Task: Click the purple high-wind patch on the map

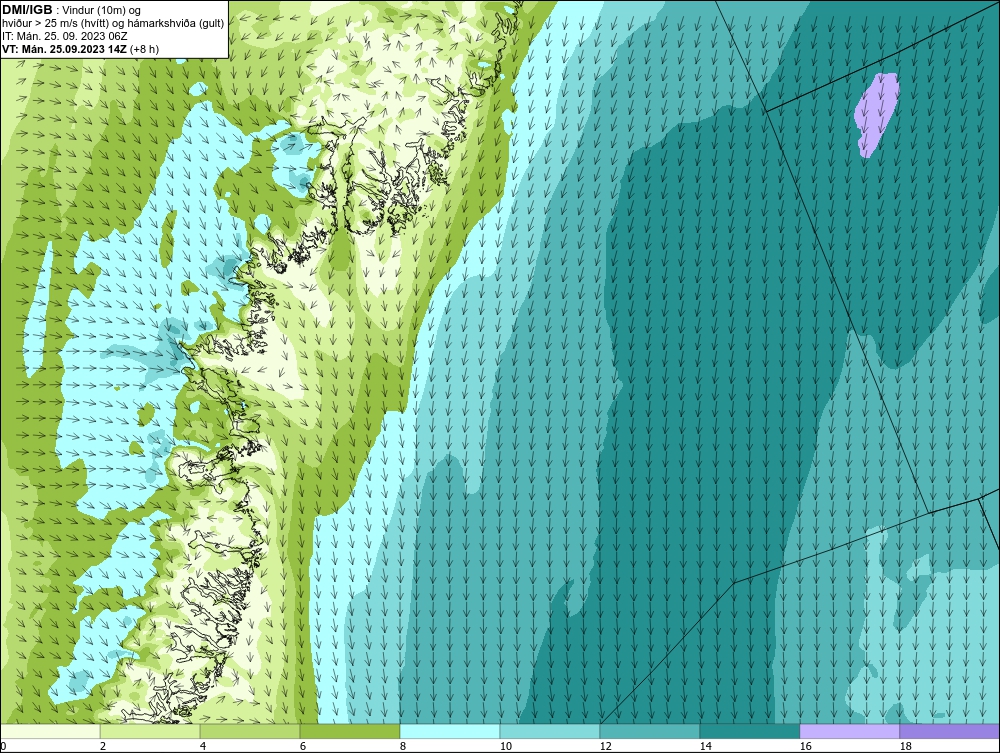Action: click(876, 115)
